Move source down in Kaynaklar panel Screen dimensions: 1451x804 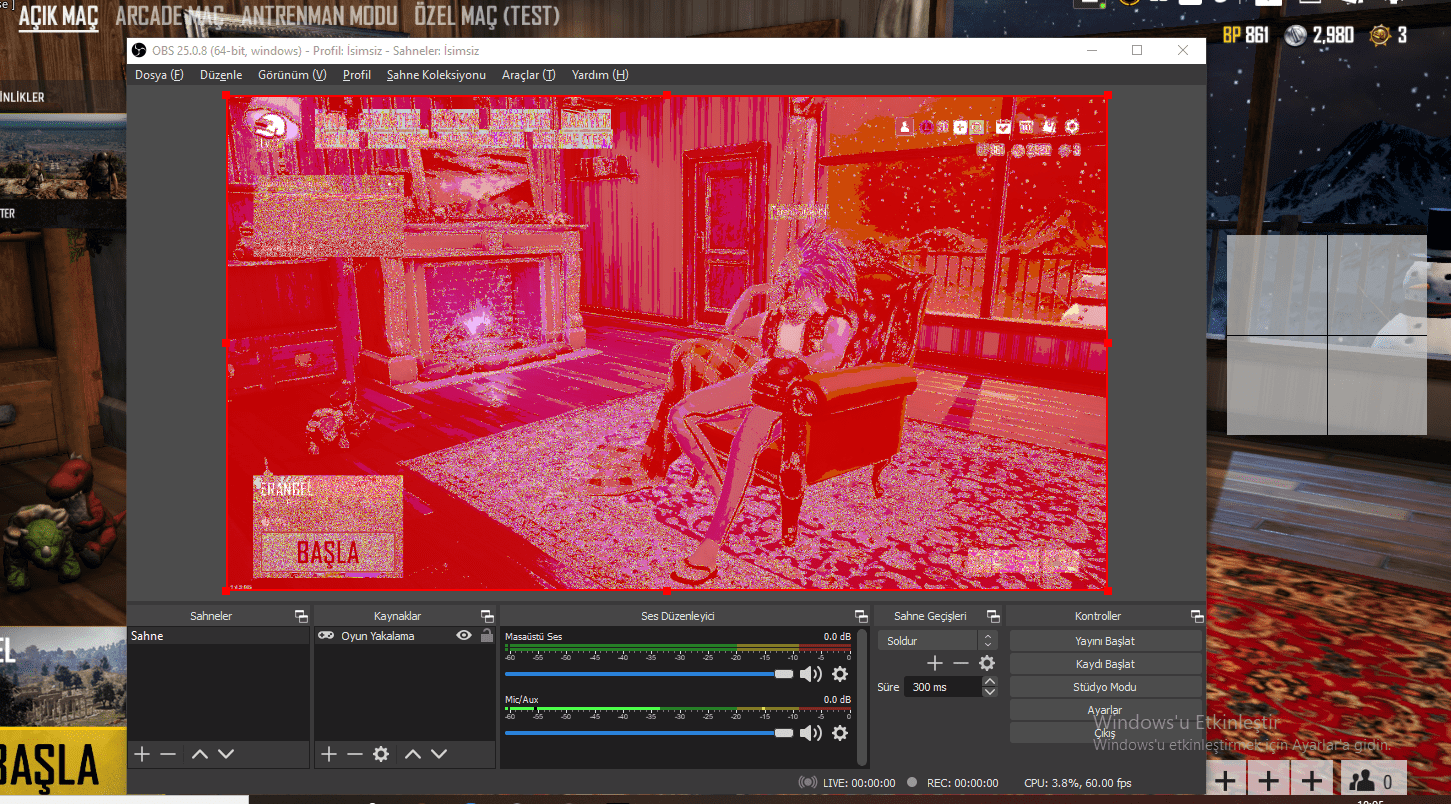coord(439,754)
